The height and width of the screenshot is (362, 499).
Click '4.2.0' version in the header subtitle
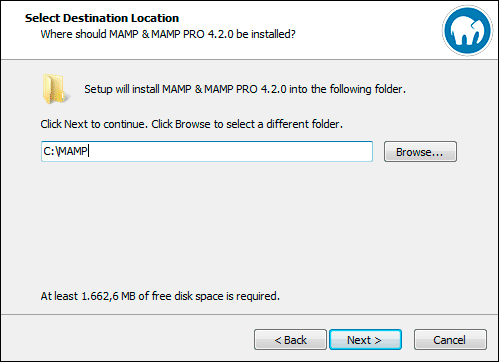click(220, 34)
